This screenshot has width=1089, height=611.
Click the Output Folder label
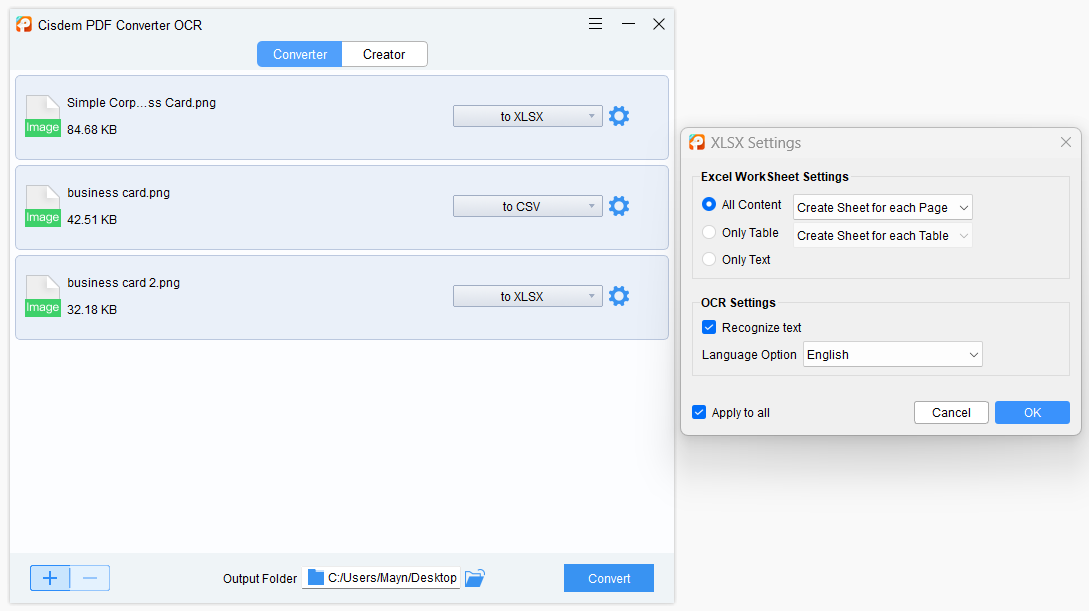[x=260, y=578]
